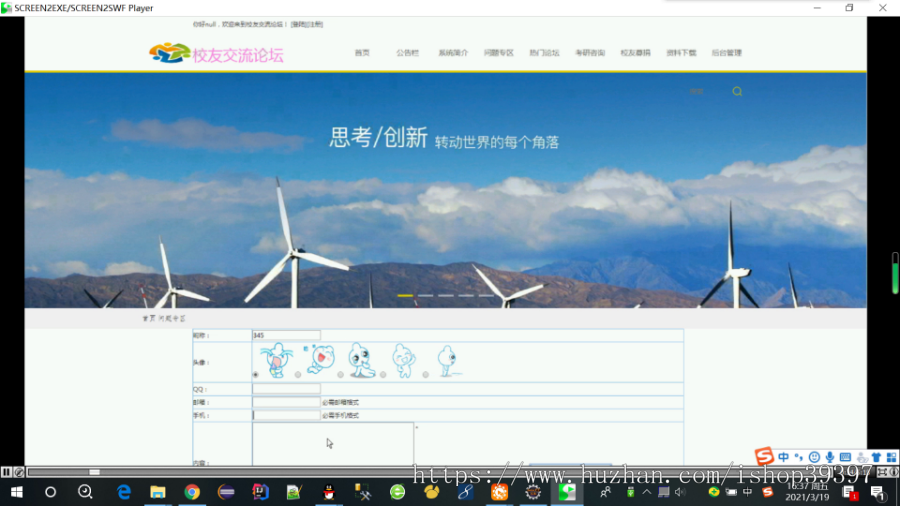Open Sogou soft keyboard icon

point(845,457)
